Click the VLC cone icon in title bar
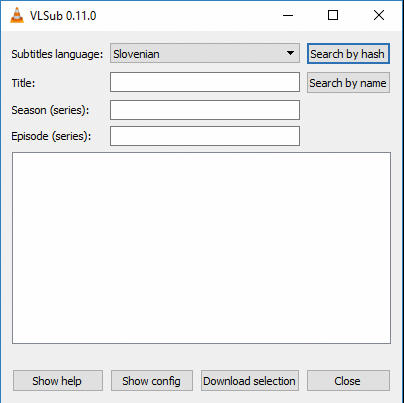The width and height of the screenshot is (404, 403). pos(17,15)
